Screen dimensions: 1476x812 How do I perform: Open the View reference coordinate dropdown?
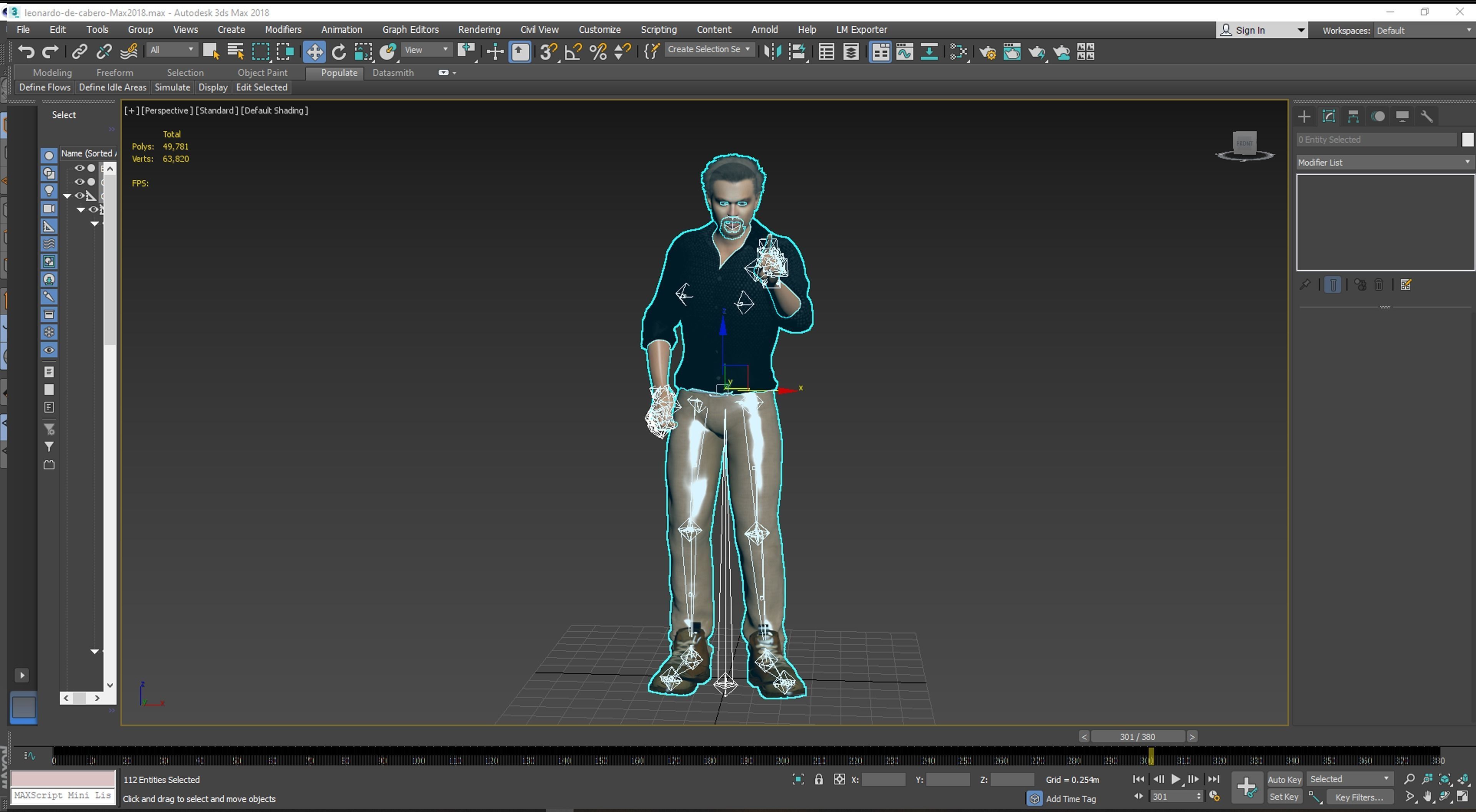tap(427, 50)
